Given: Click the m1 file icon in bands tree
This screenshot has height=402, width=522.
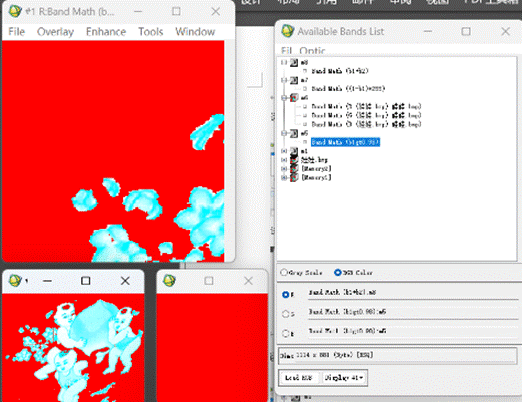Looking at the screenshot, I should pos(294,151).
